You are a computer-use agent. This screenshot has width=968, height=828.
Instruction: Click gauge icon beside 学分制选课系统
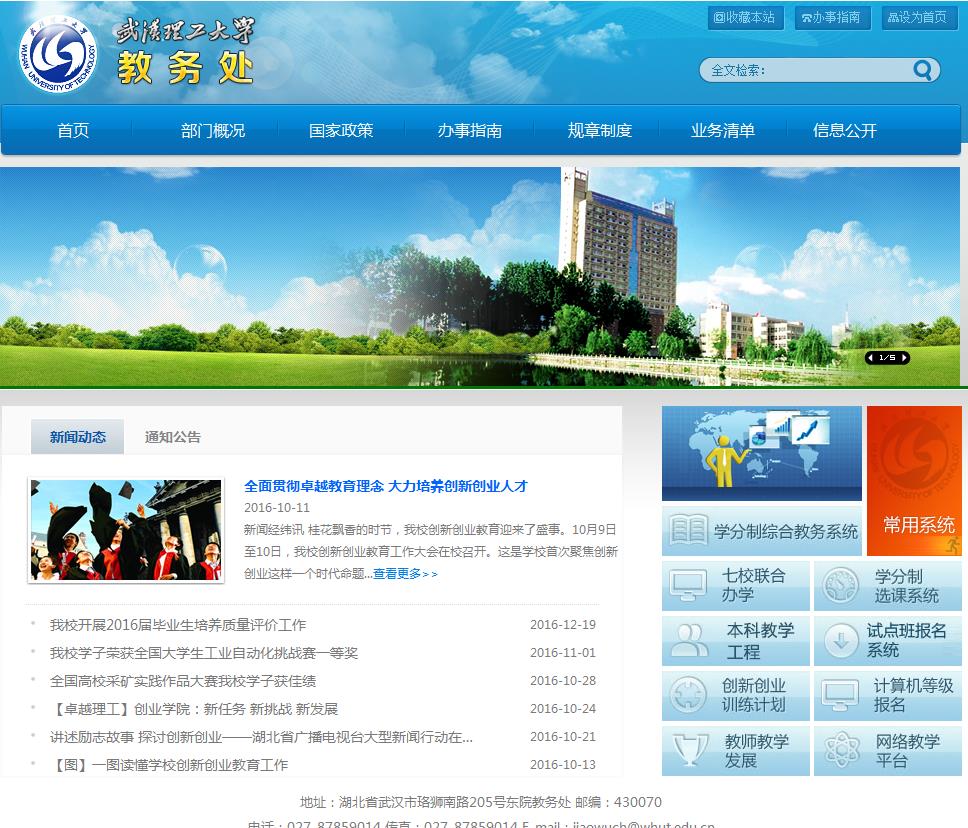pyautogui.click(x=840, y=585)
